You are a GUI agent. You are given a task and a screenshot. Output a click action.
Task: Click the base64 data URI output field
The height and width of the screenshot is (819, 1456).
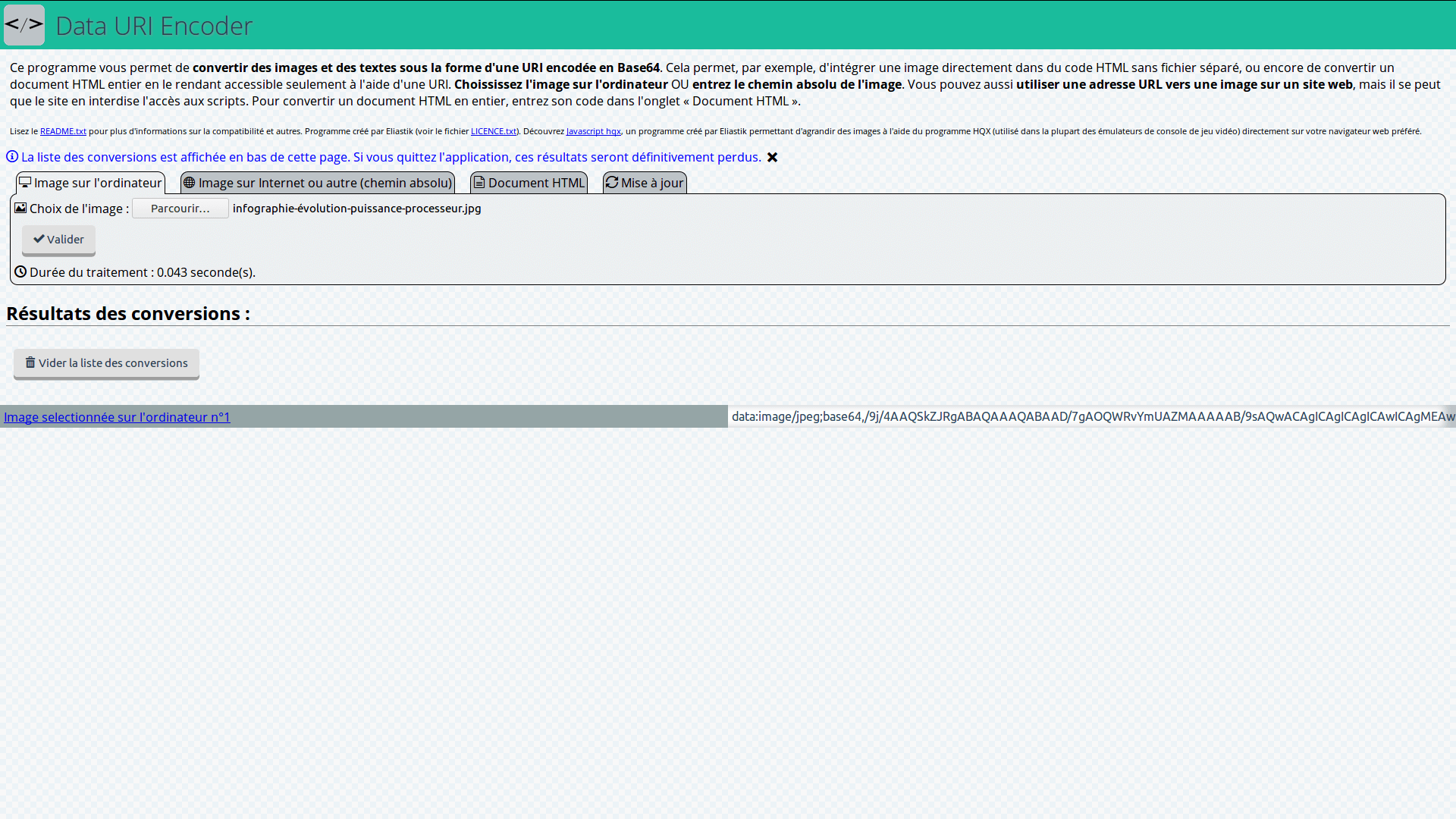pos(1090,416)
